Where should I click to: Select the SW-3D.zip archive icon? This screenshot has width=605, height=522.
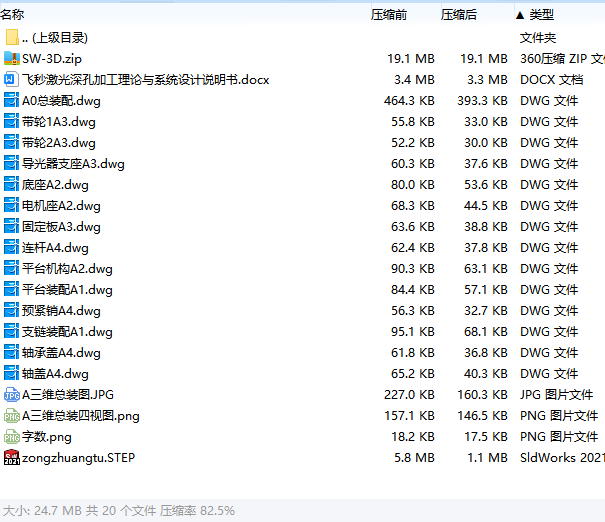(x=12, y=58)
